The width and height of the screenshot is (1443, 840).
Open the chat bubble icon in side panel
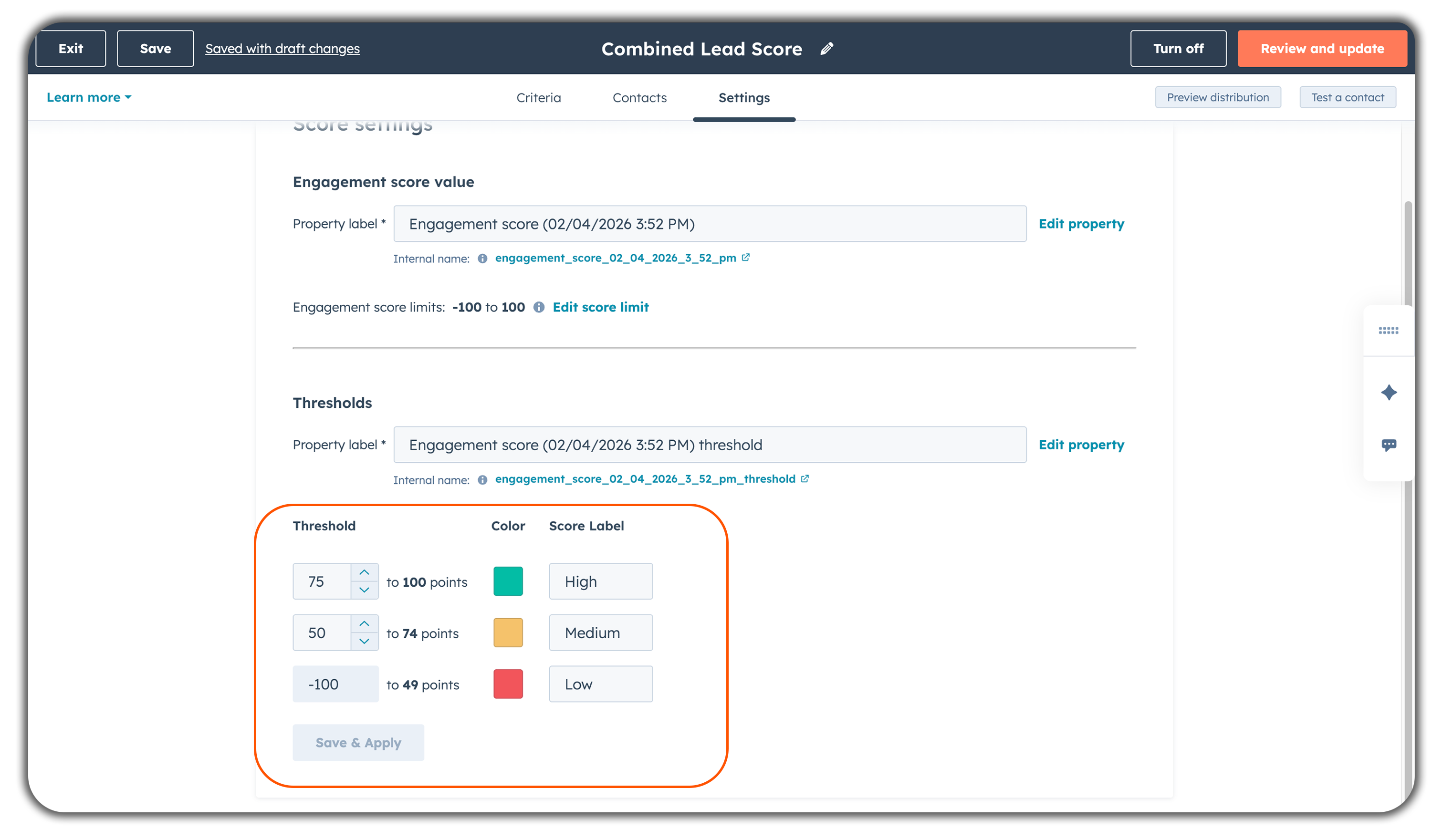[x=1388, y=445]
